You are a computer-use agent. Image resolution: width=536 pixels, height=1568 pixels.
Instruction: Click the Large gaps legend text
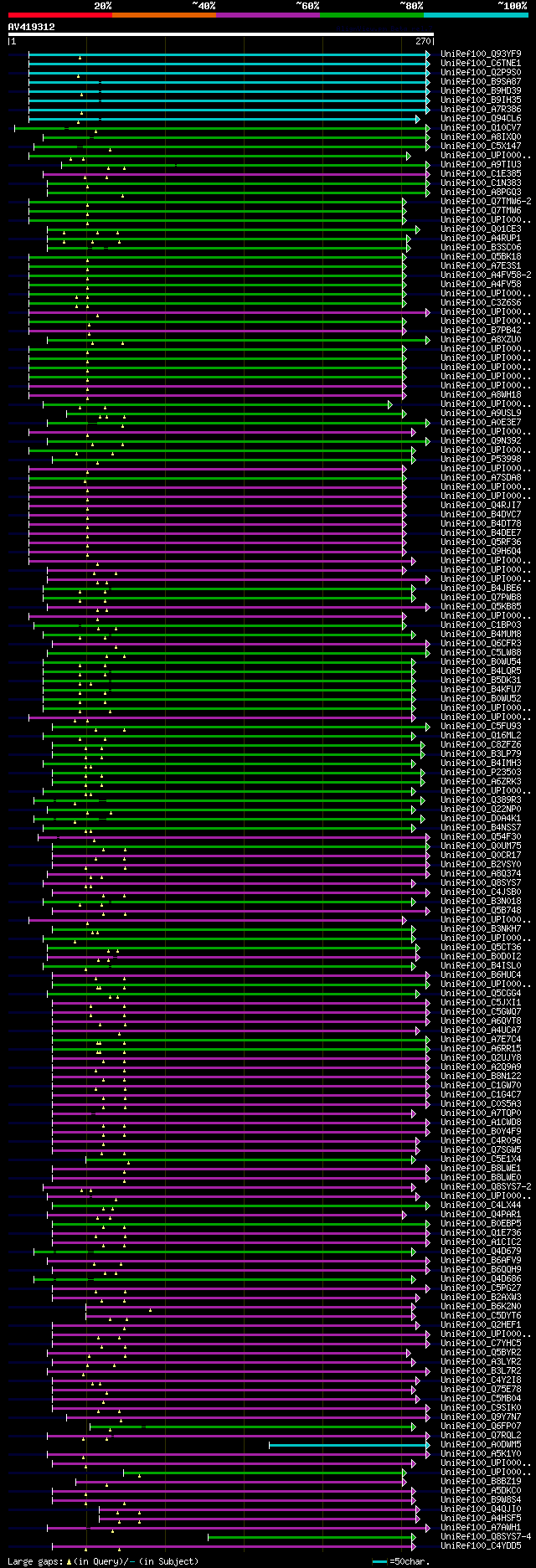point(104,1561)
